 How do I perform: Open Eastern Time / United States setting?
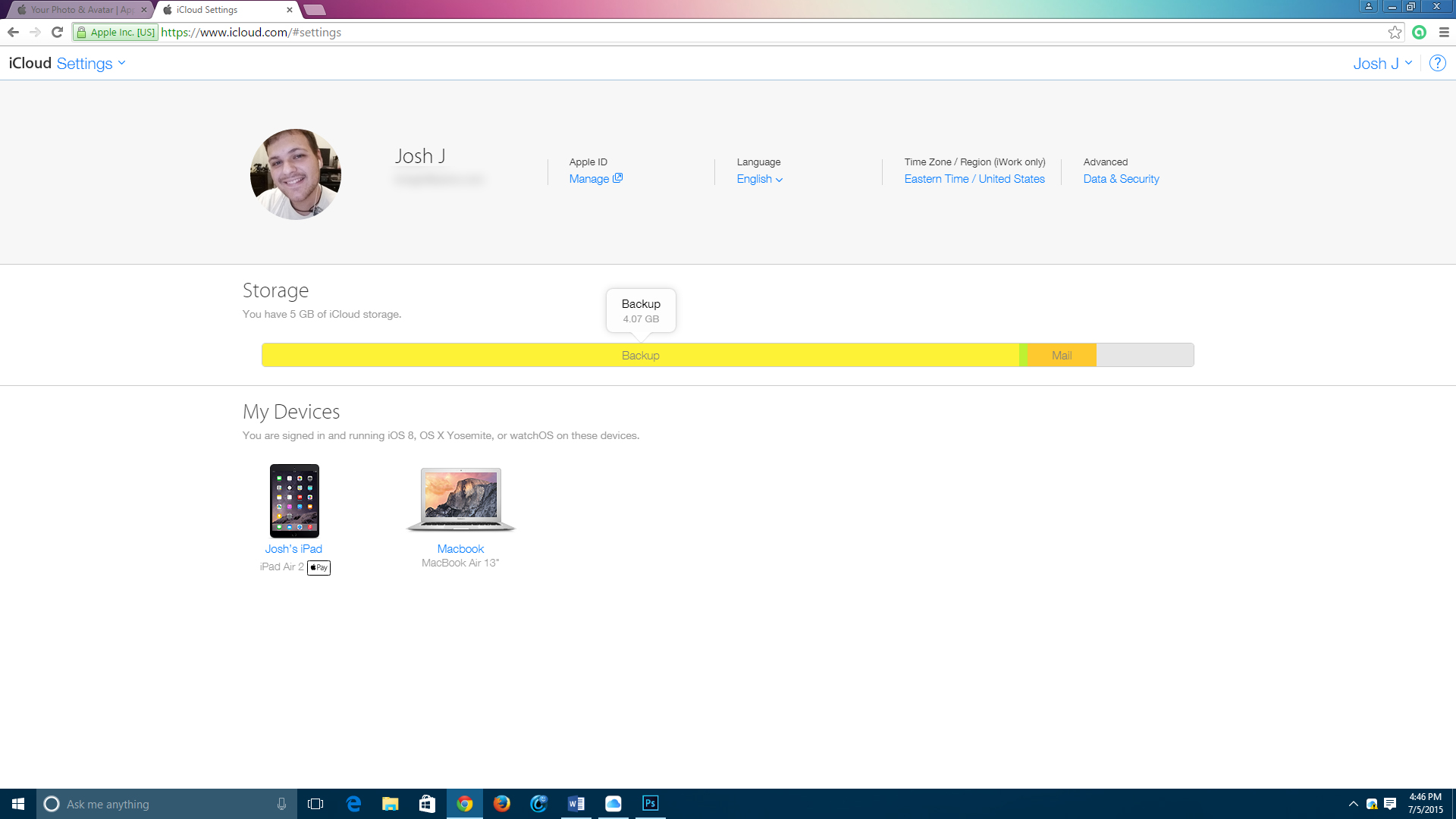point(974,179)
